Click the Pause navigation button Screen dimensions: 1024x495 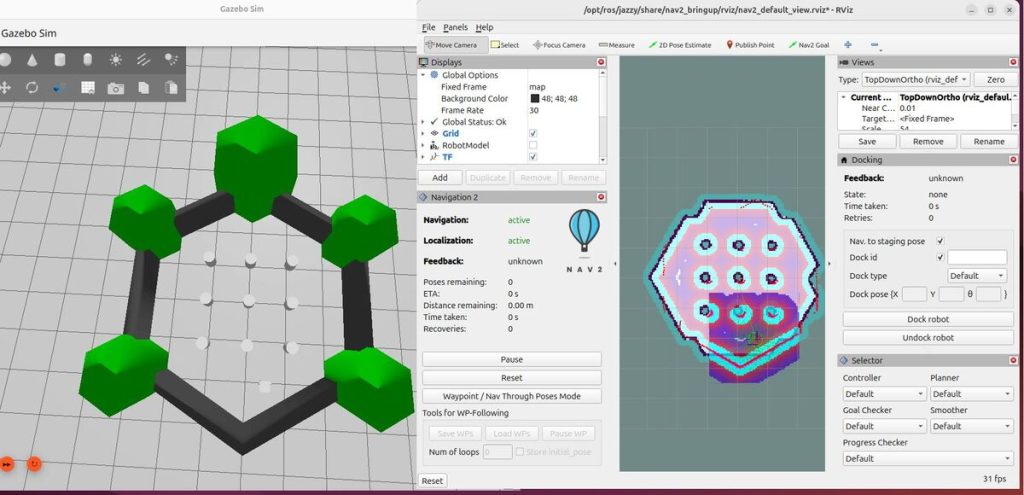[x=511, y=359]
